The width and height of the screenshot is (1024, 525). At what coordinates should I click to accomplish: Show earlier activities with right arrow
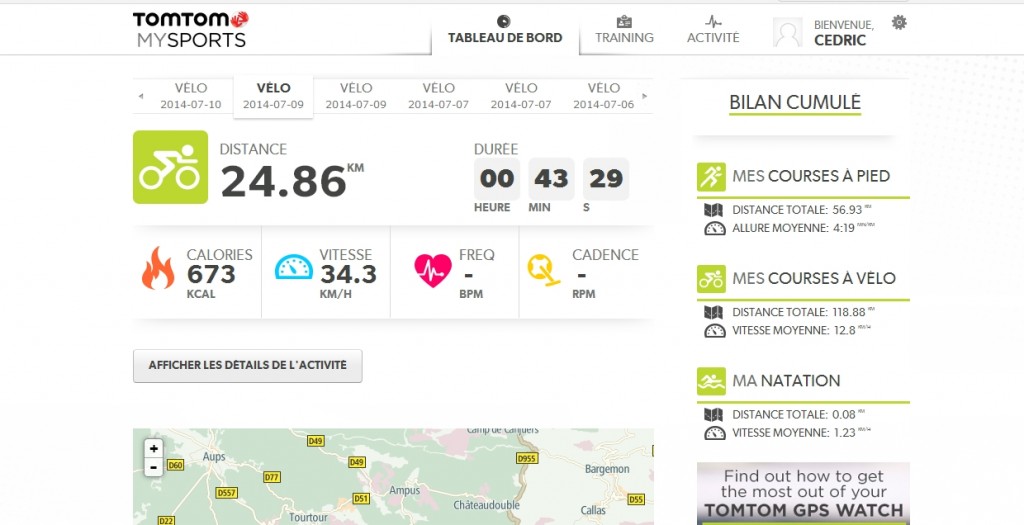pos(645,97)
